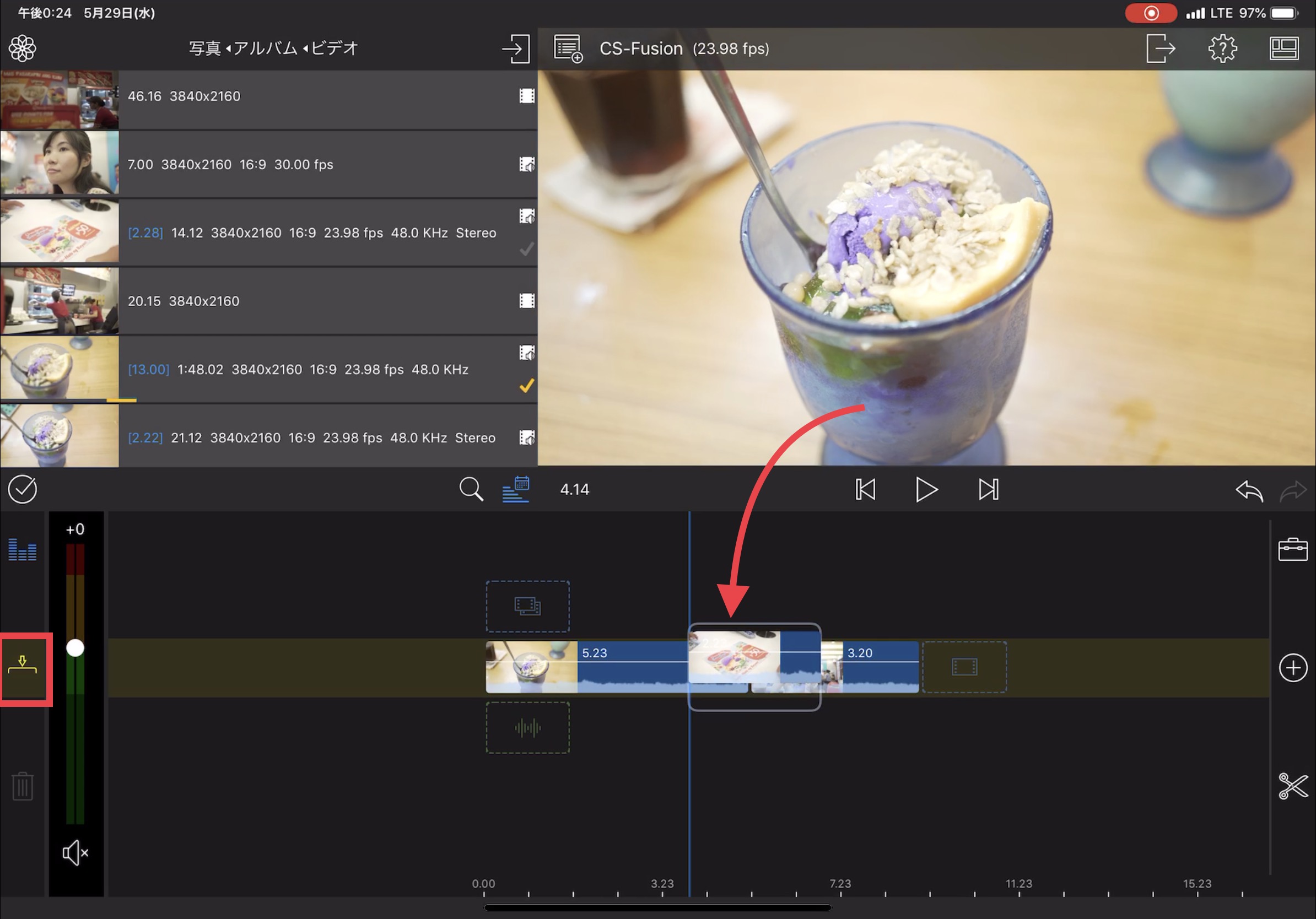This screenshot has height=919, width=1316.
Task: Click the white volume fader knob
Action: (75, 648)
